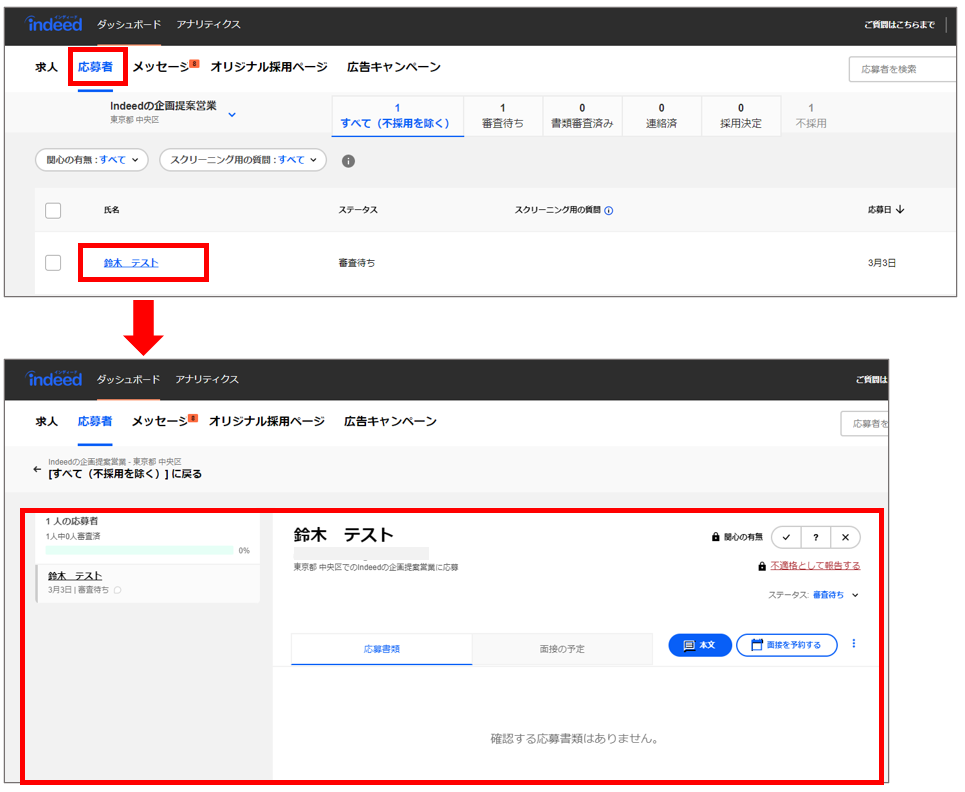
Task: Open the スクリーニング用の質問 filter dropdown
Action: click(243, 160)
